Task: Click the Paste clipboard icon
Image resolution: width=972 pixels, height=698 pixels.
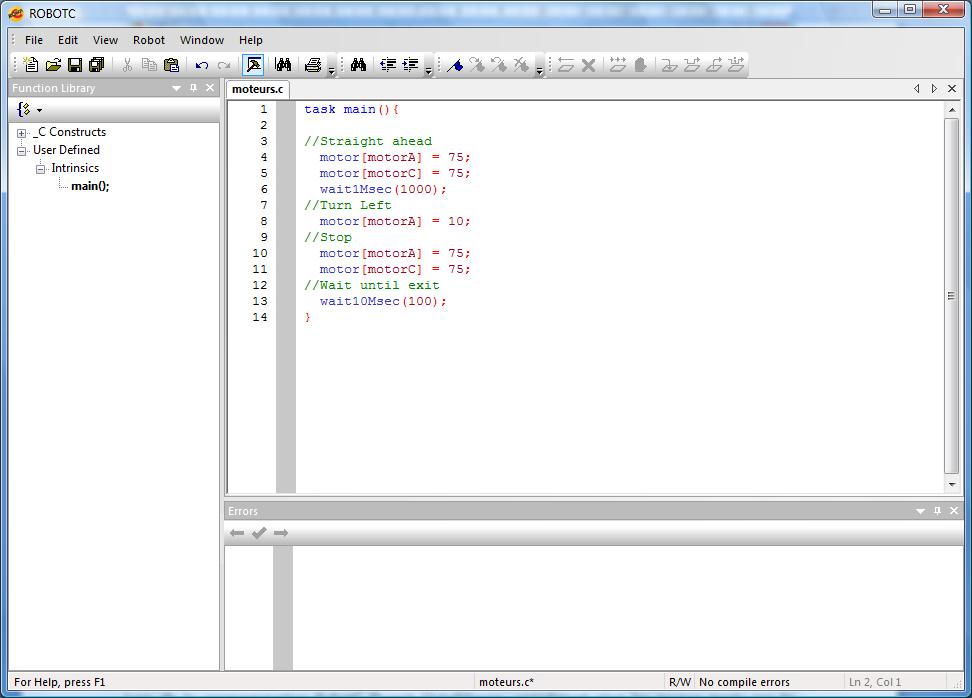Action: (171, 65)
